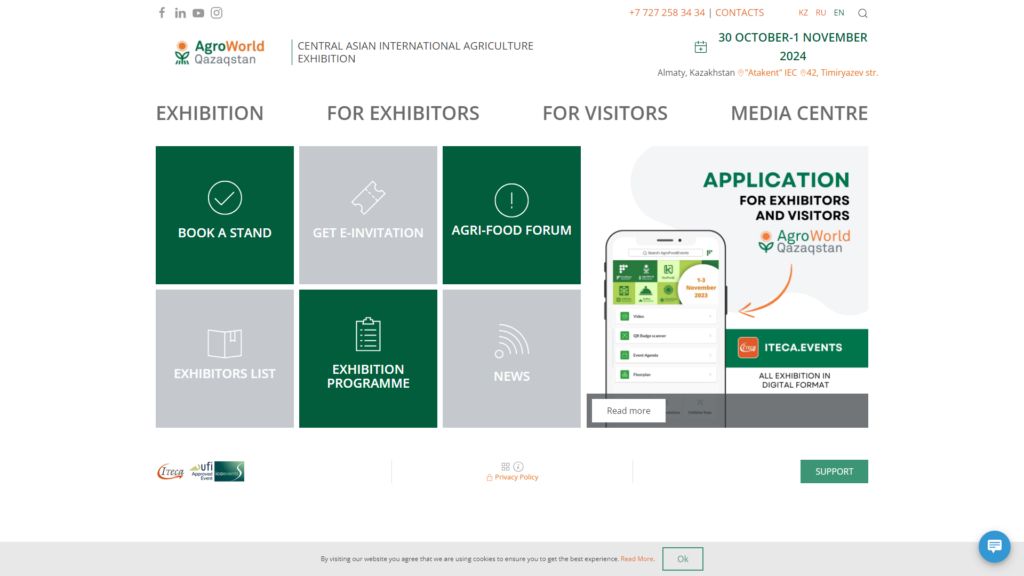This screenshot has width=1024, height=576.
Task: Accept cookies with Ok button
Action: click(x=682, y=559)
